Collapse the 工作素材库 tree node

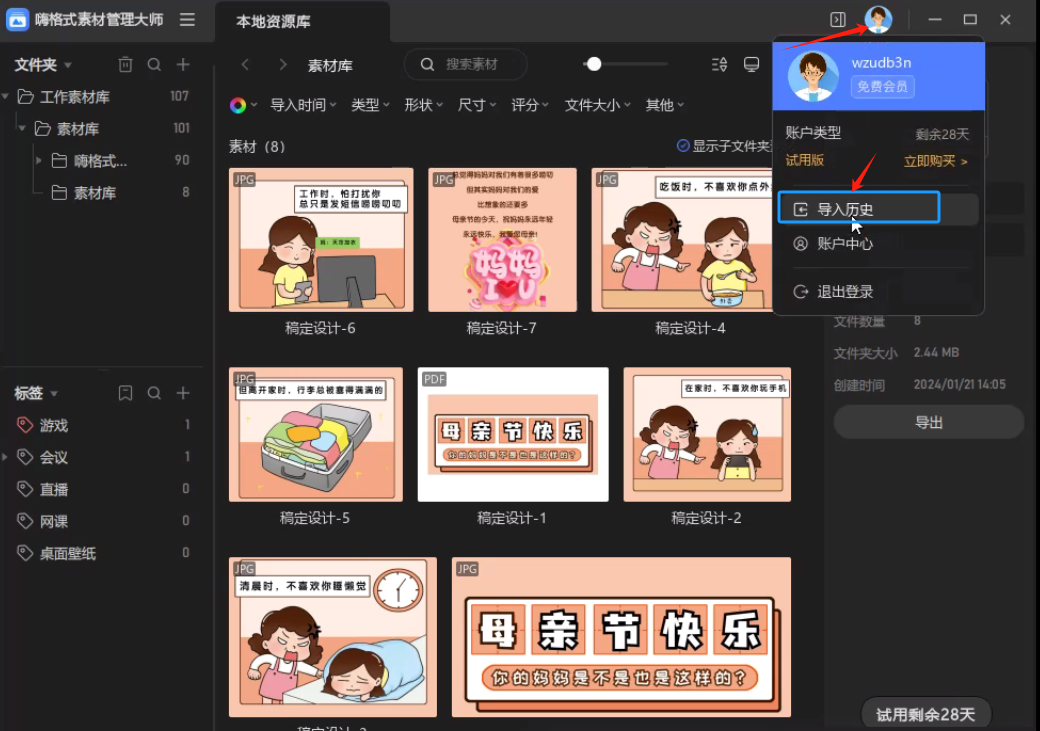pyautogui.click(x=5, y=96)
